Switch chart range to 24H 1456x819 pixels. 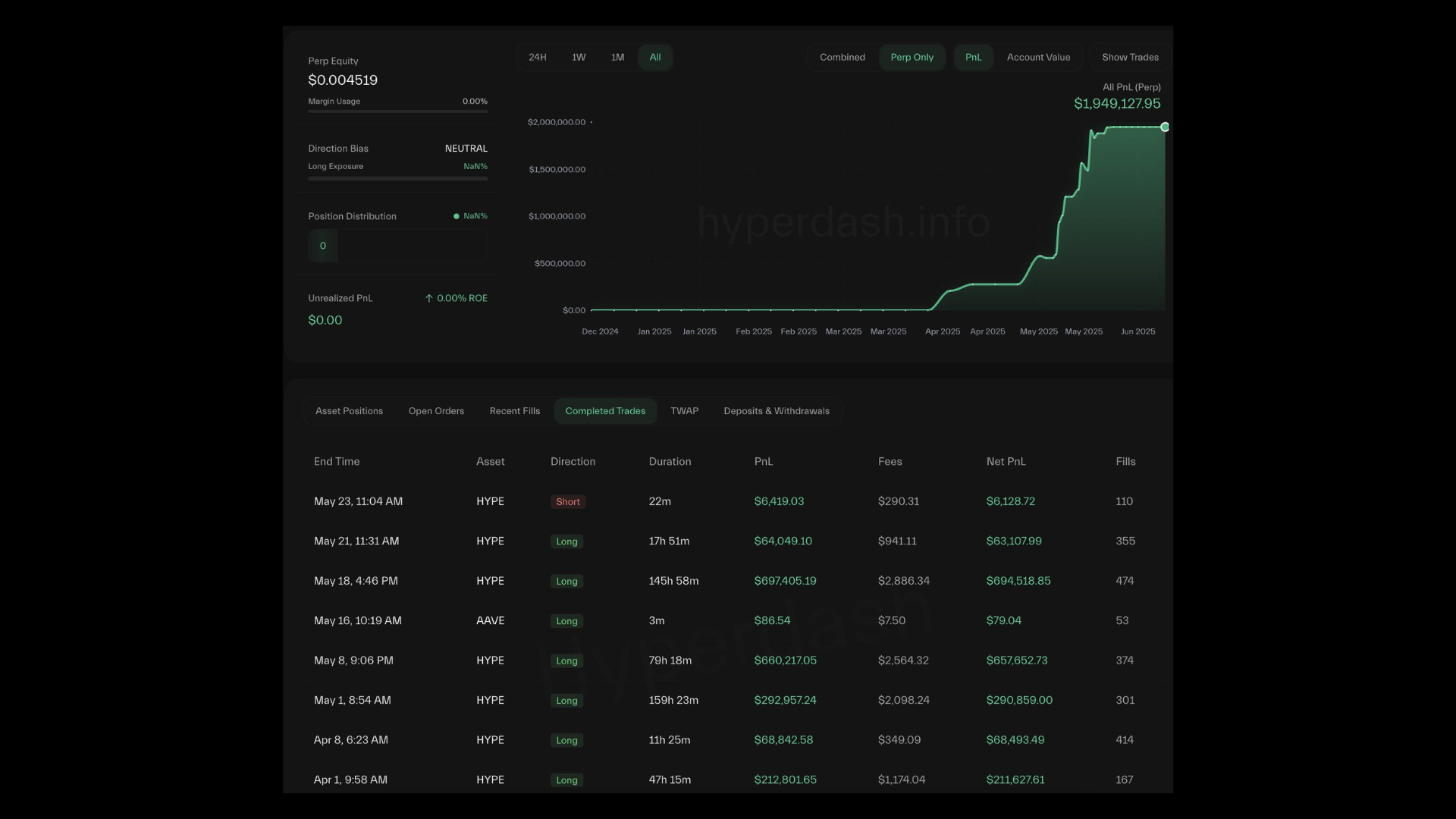[x=538, y=58]
